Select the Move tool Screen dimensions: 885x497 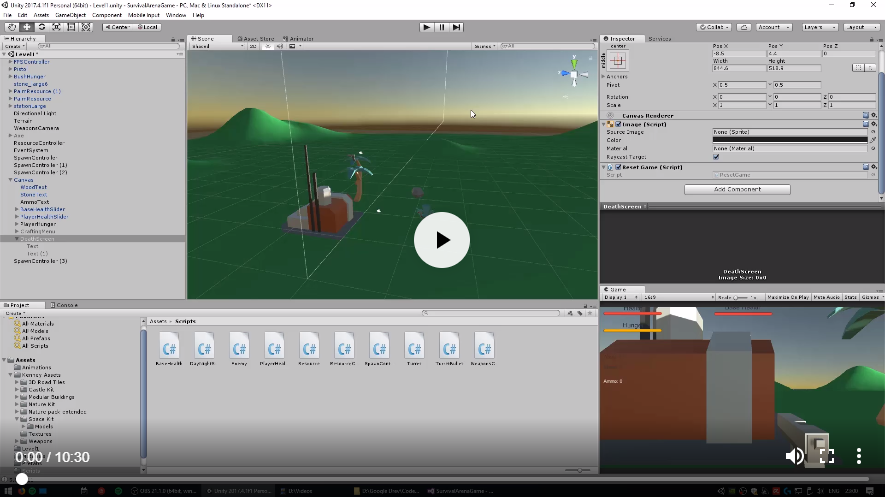[x=27, y=27]
